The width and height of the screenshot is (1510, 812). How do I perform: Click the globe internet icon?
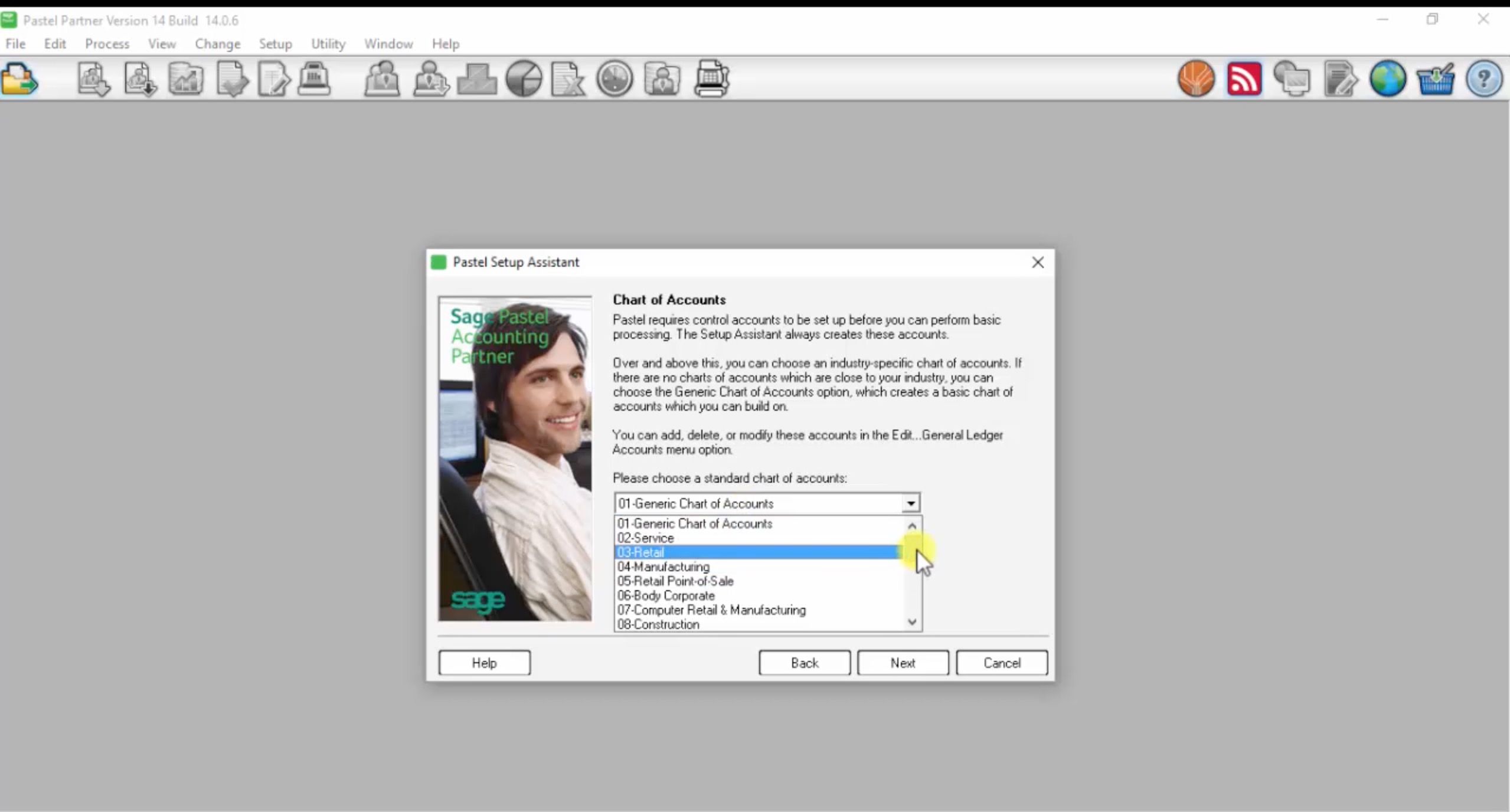[1387, 78]
